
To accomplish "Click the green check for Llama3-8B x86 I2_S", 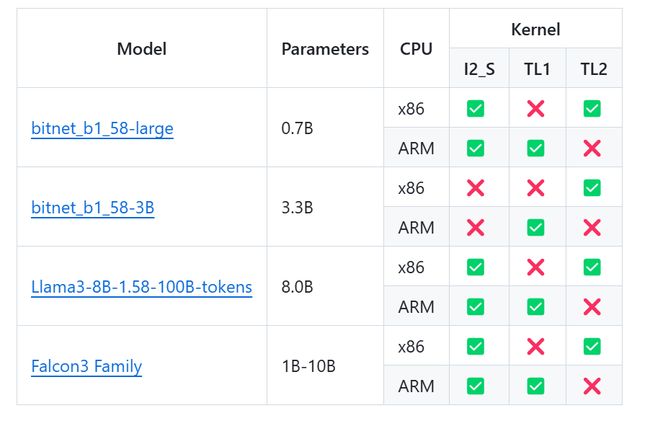I will tap(475, 267).
